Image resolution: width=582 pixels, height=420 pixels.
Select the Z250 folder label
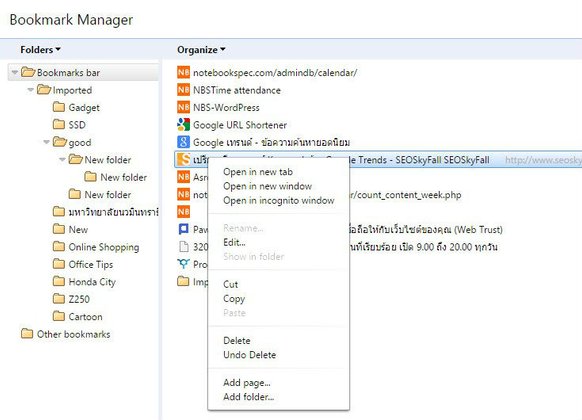coord(79,299)
